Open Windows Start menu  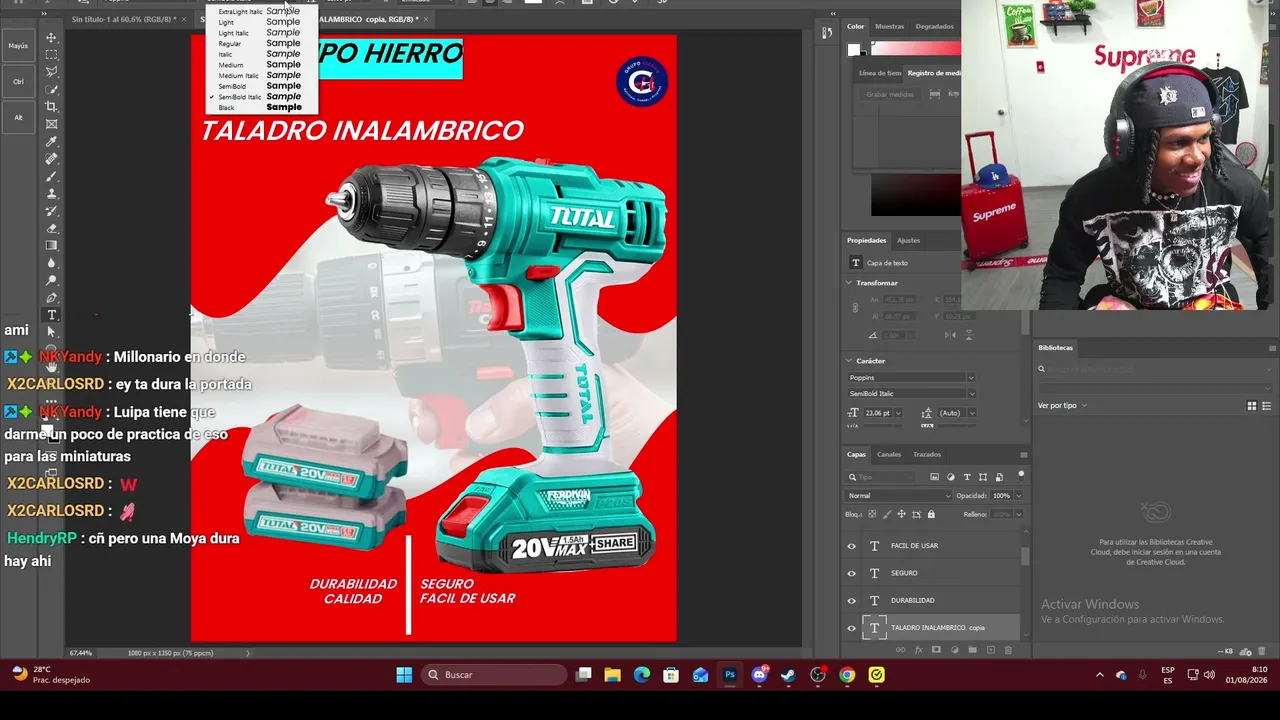[404, 675]
